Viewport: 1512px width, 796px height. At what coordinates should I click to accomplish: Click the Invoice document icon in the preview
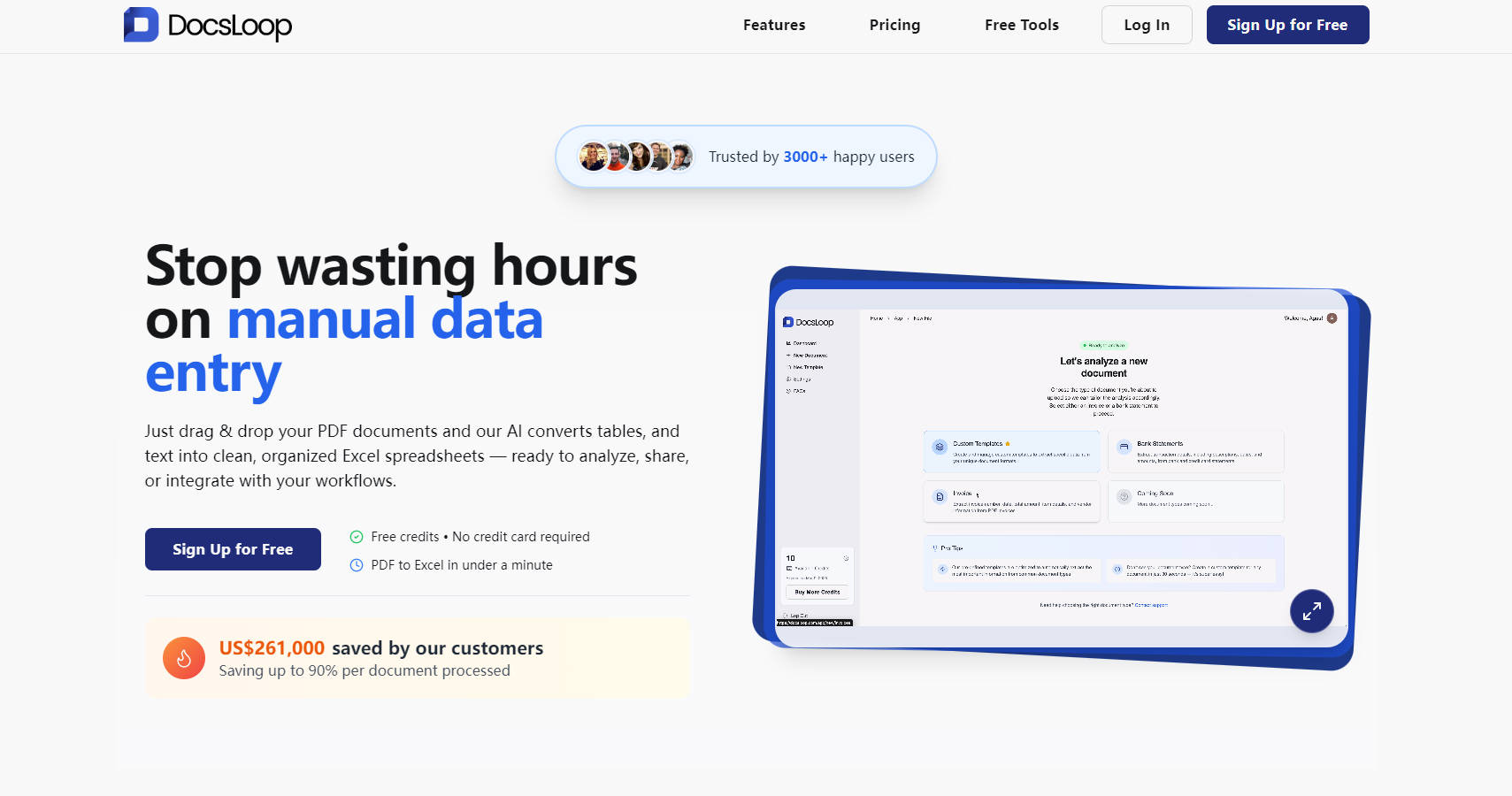(x=940, y=497)
